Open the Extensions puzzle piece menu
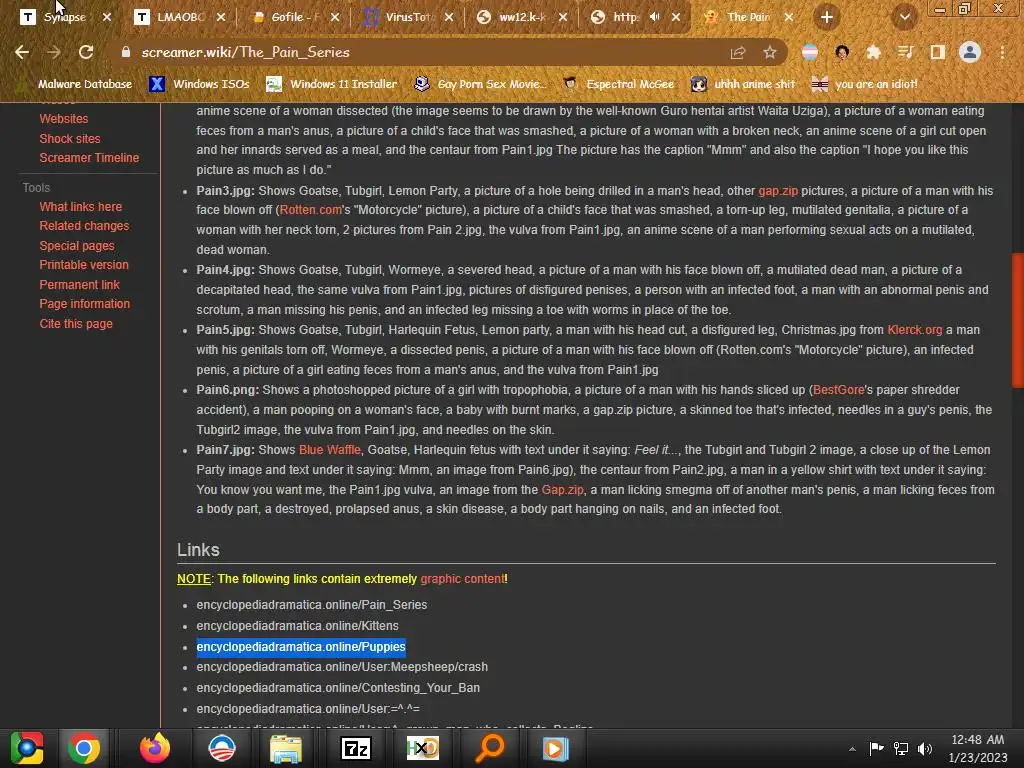1024x768 pixels. point(873,53)
